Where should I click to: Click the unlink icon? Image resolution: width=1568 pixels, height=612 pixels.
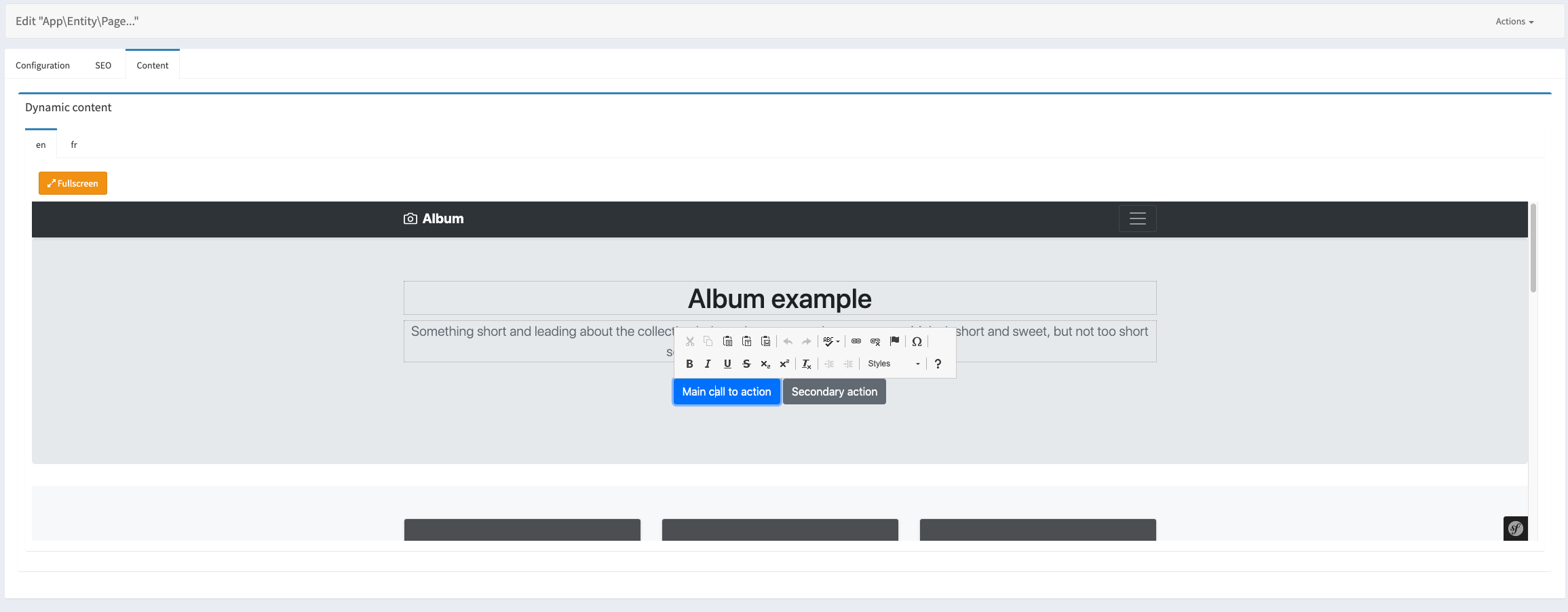coord(875,341)
